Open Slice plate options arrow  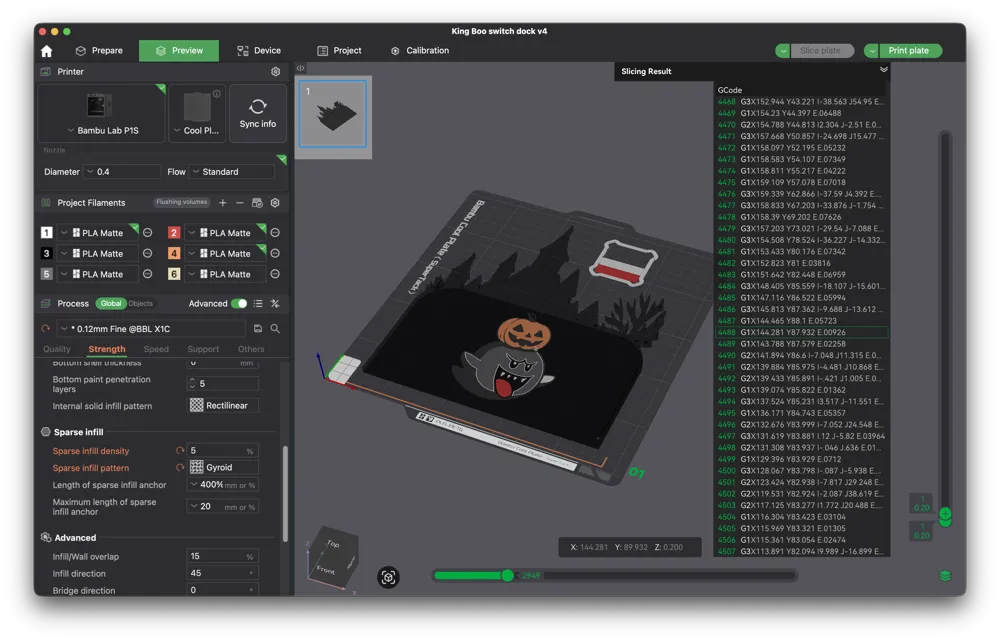[x=783, y=50]
